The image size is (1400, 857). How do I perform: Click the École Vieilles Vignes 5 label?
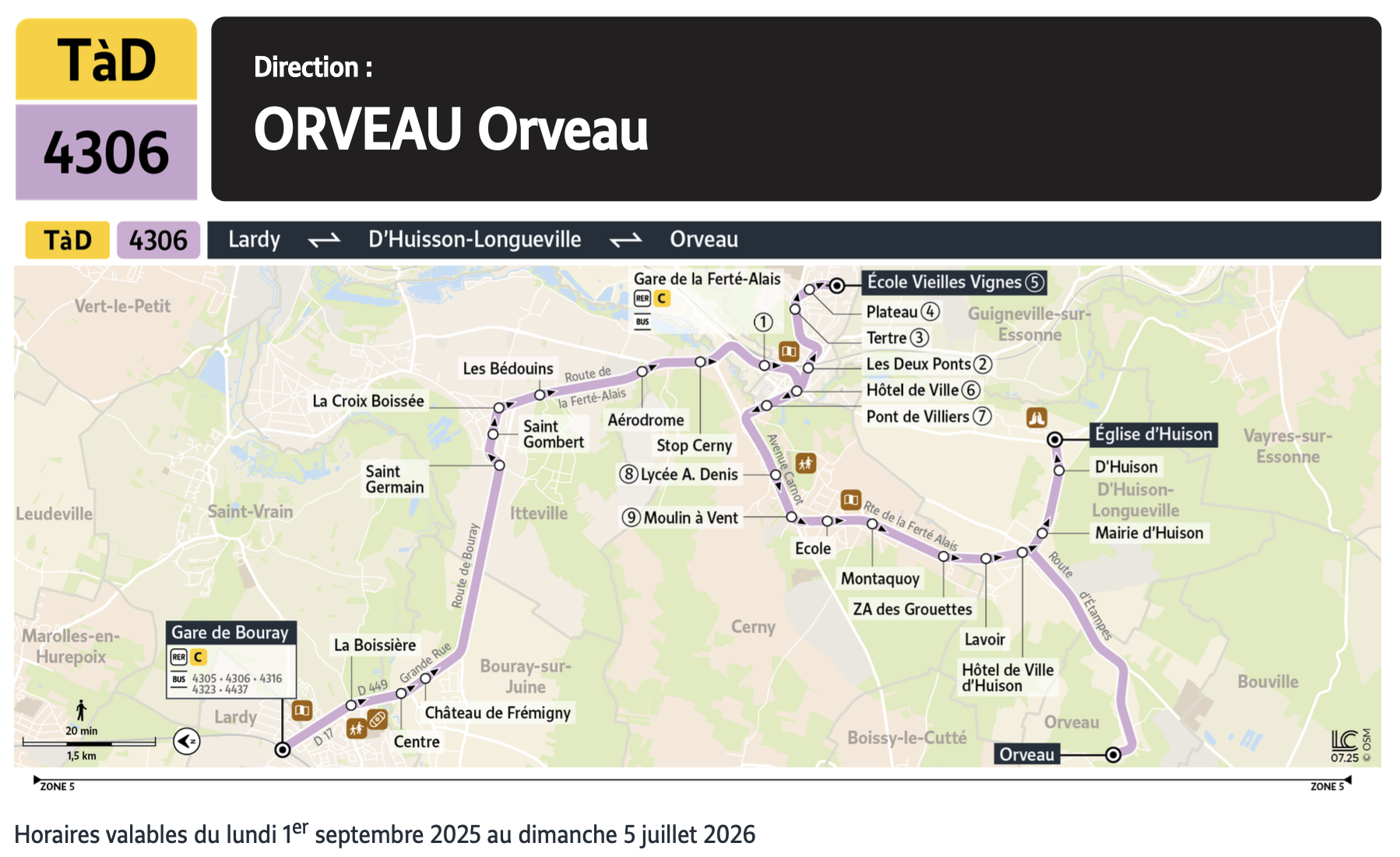[955, 282]
